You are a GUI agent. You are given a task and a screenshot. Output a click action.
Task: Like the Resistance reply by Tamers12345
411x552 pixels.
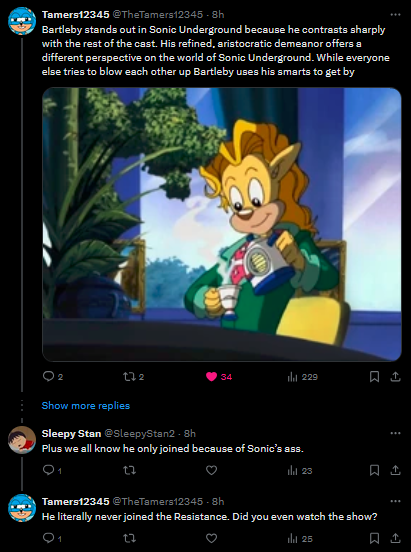(211, 538)
